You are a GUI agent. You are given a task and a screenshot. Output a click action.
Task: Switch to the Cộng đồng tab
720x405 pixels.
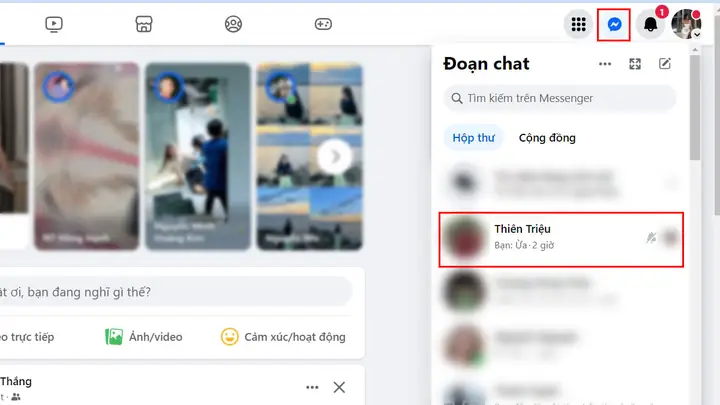coord(547,138)
